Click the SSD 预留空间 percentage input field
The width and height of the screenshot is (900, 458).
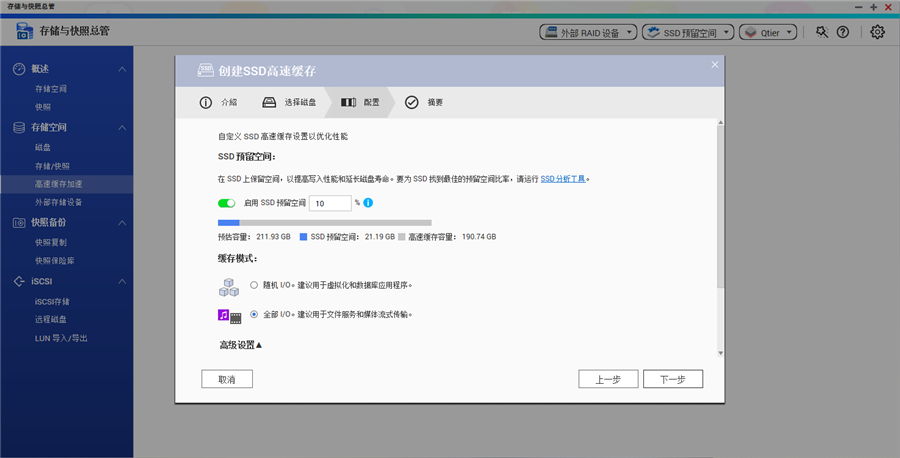(330, 203)
